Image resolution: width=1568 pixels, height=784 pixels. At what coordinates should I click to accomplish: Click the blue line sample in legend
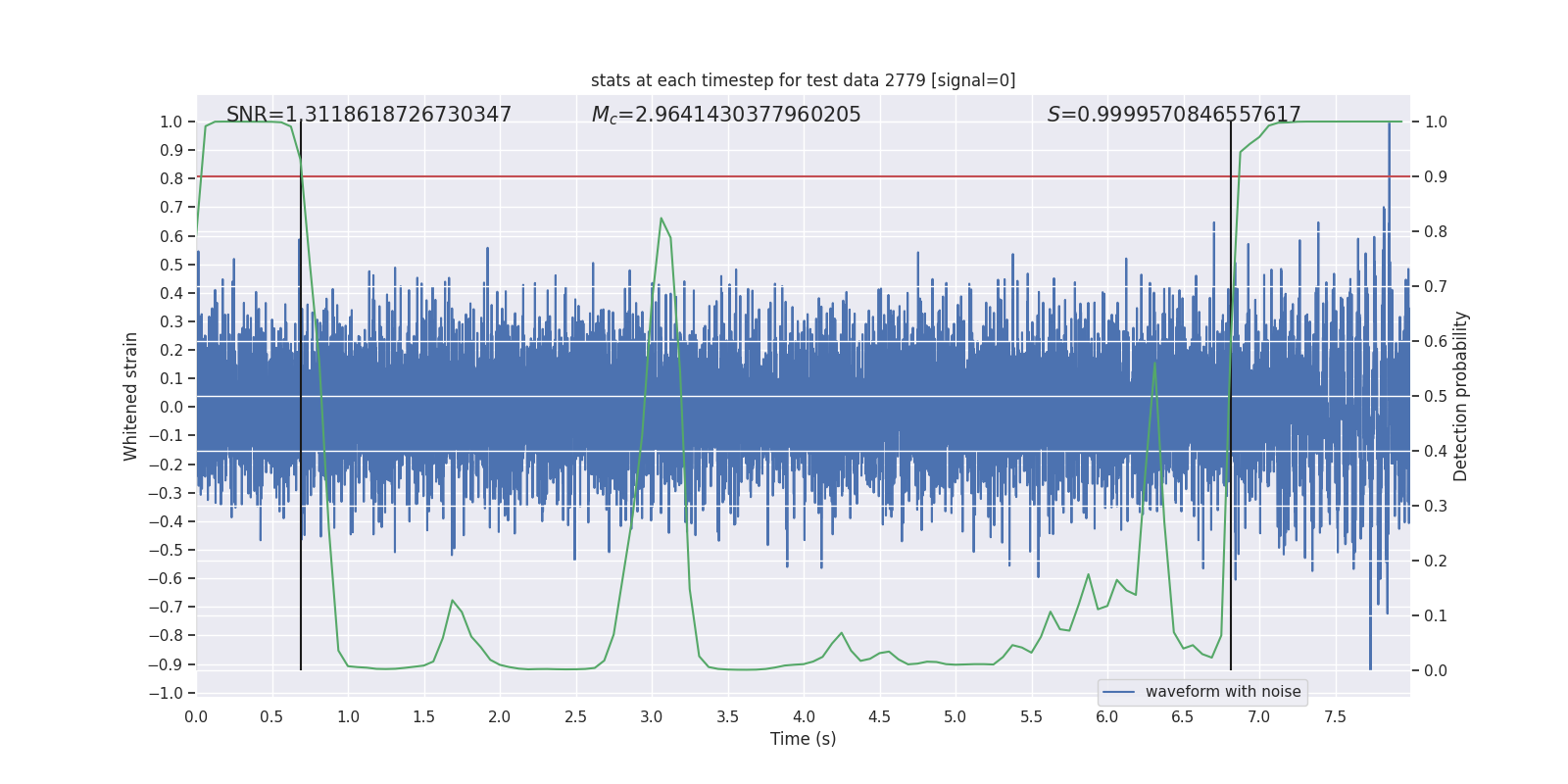click(x=1119, y=692)
